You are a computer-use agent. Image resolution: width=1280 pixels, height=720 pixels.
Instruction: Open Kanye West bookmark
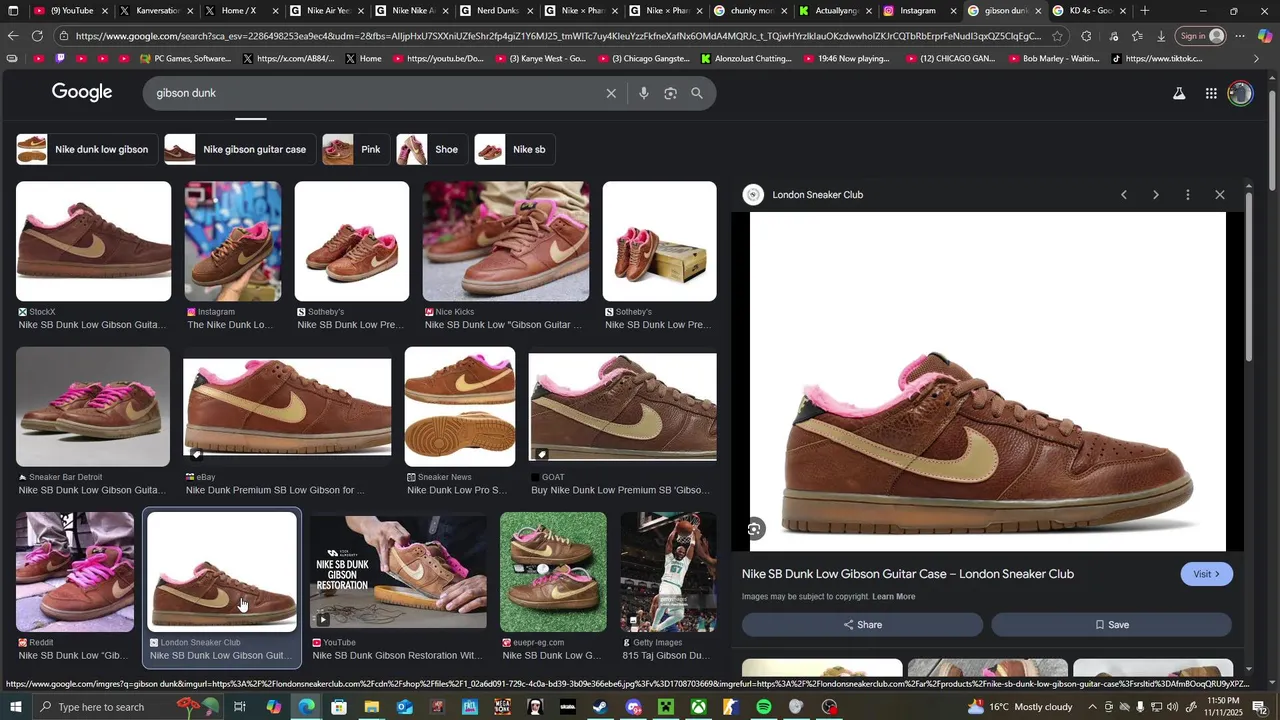pos(540,59)
